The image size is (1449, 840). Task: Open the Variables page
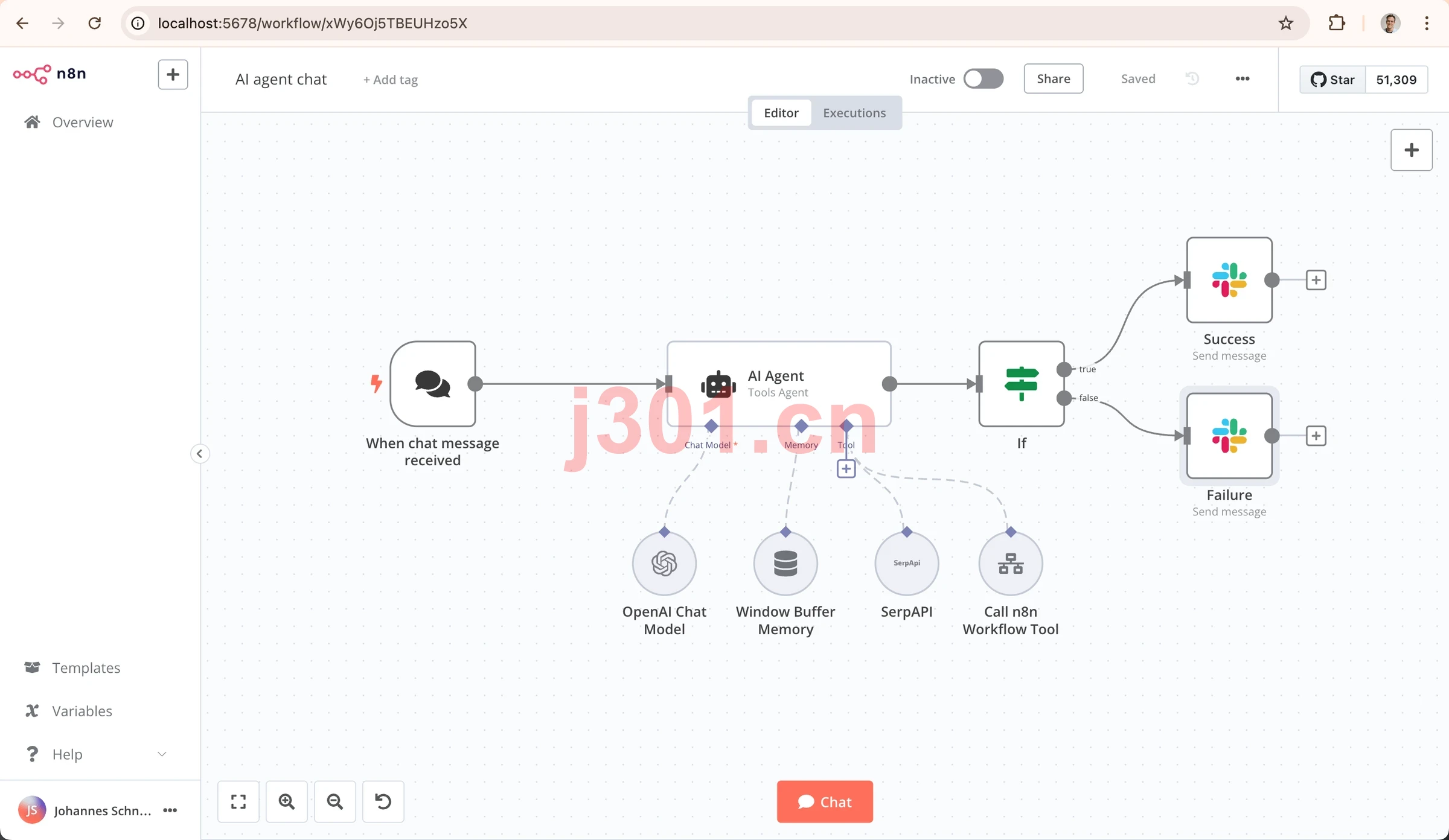[82, 710]
